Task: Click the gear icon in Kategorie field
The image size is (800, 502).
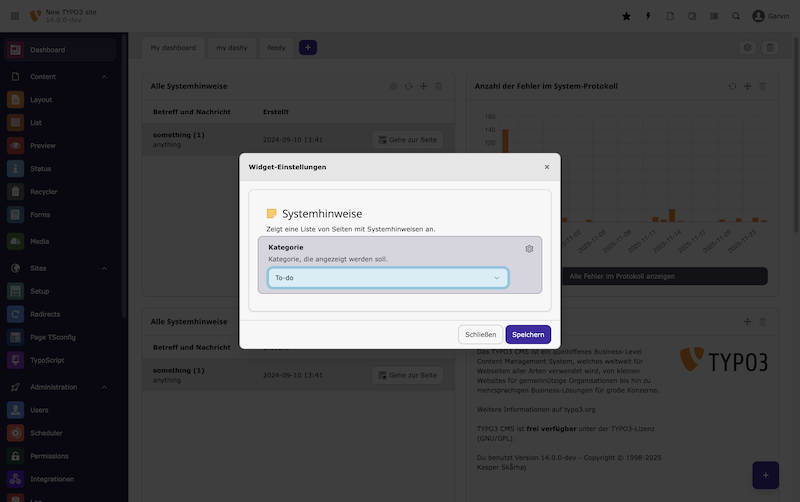Action: [x=529, y=249]
